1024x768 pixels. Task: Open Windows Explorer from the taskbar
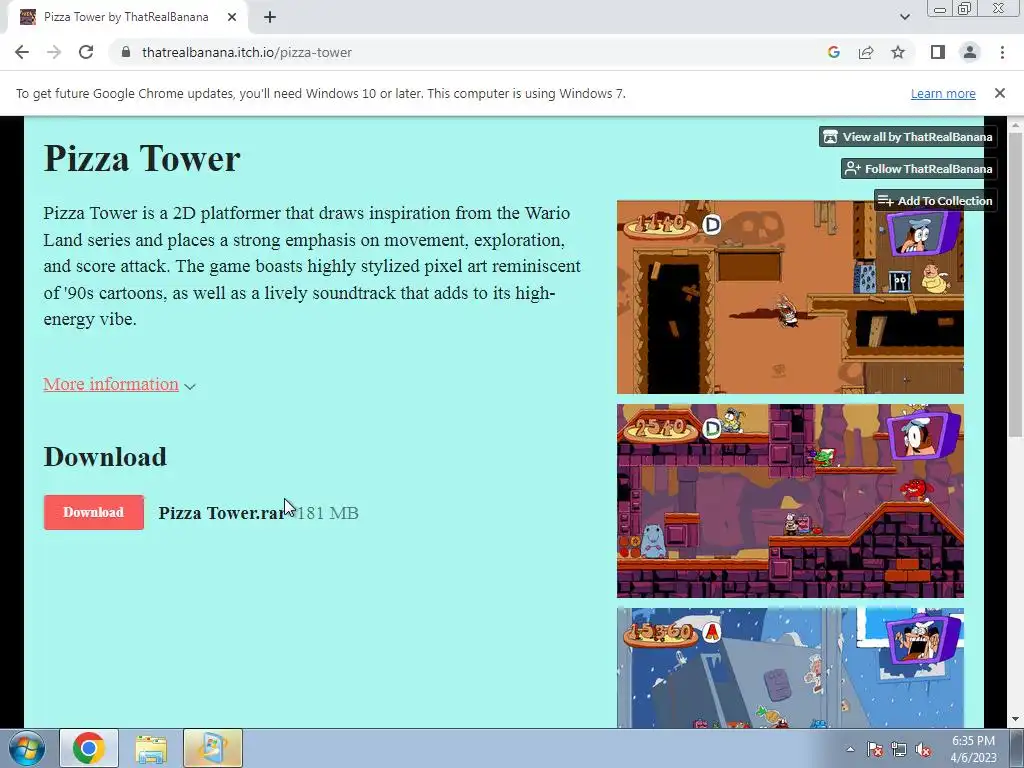pyautogui.click(x=151, y=748)
